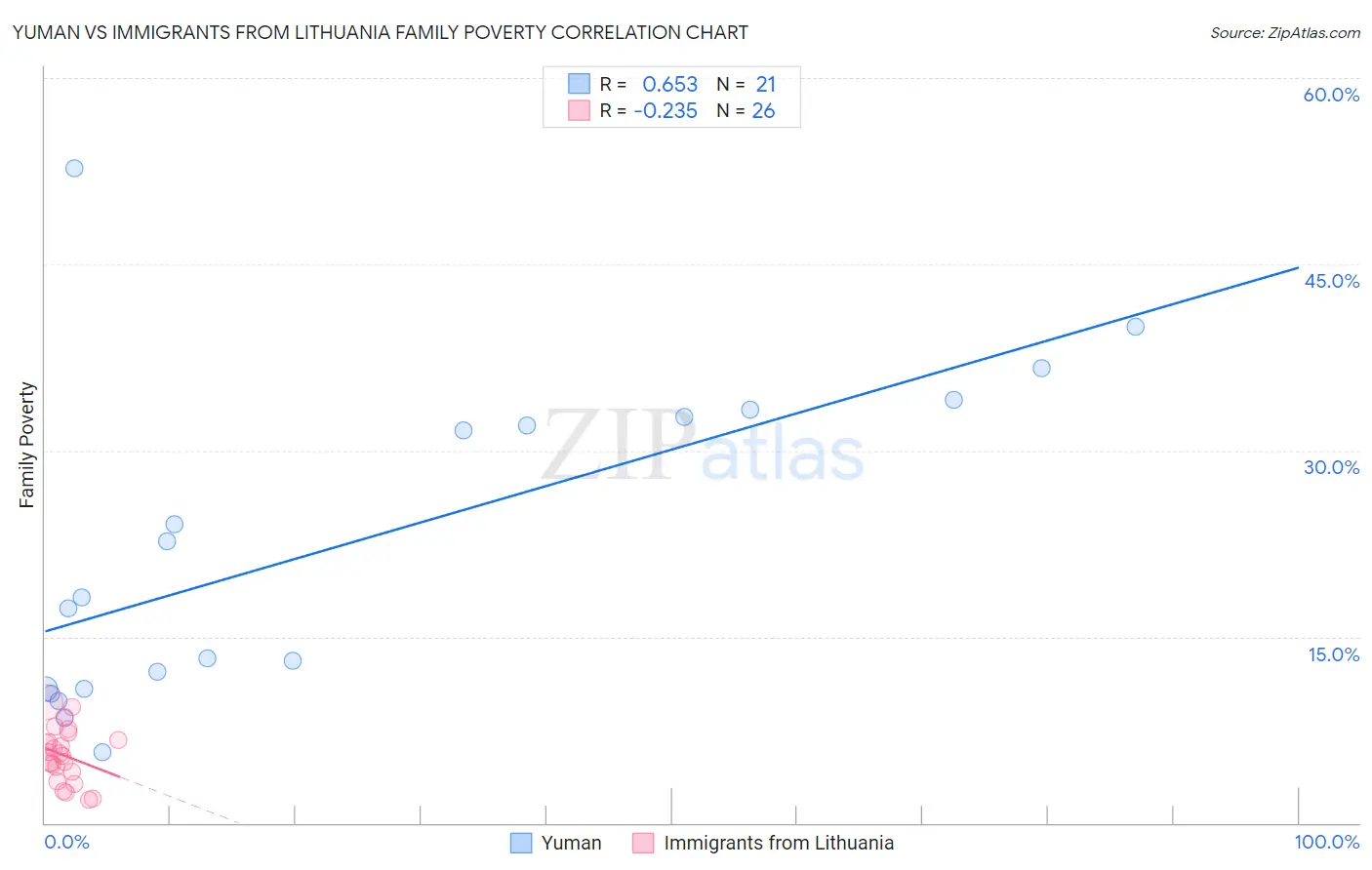This screenshot has width=1372, height=870.
Task: Click the Family Poverty axis label
Action: (x=26, y=445)
